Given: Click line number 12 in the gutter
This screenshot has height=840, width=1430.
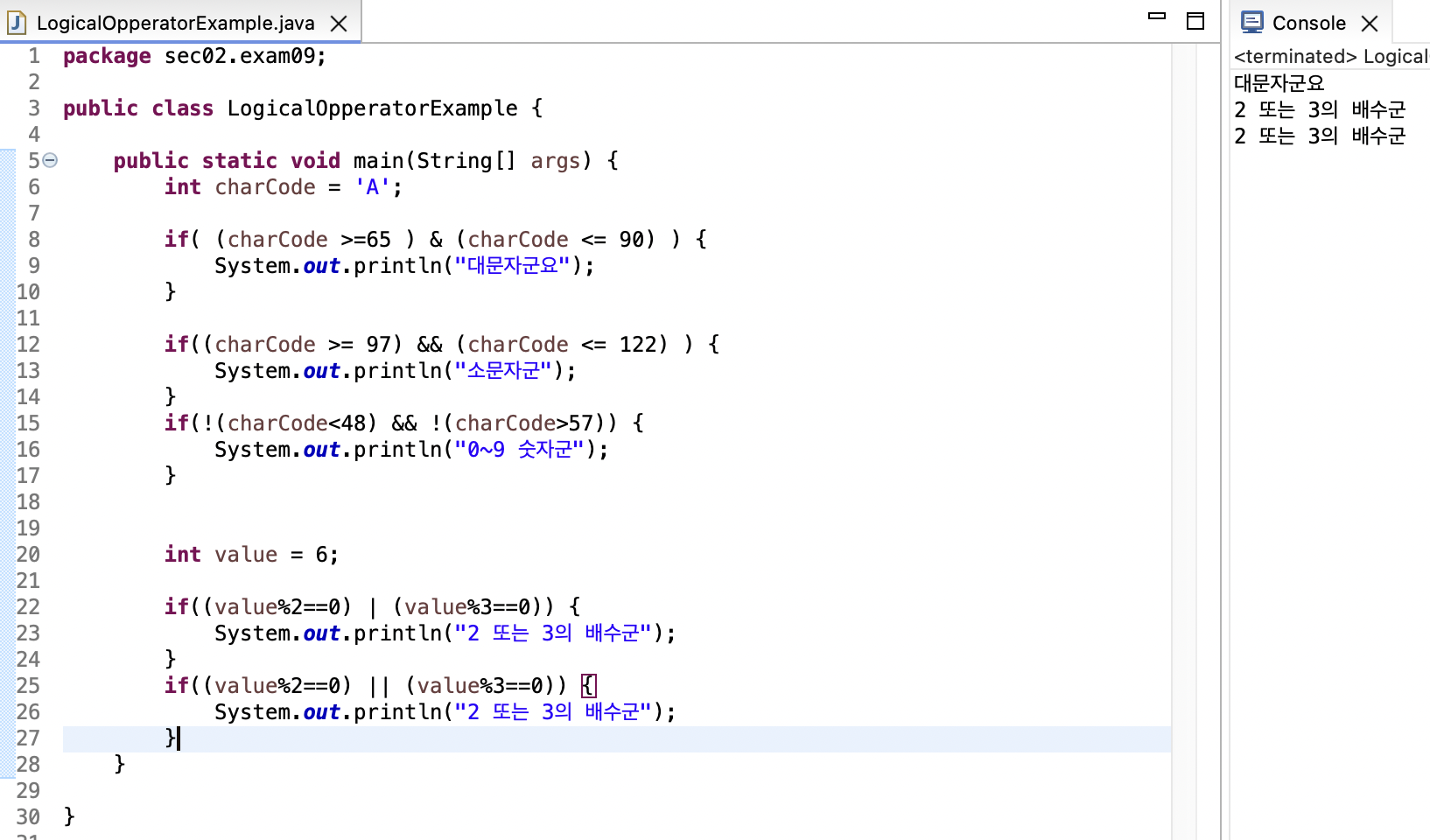Looking at the screenshot, I should [x=28, y=345].
